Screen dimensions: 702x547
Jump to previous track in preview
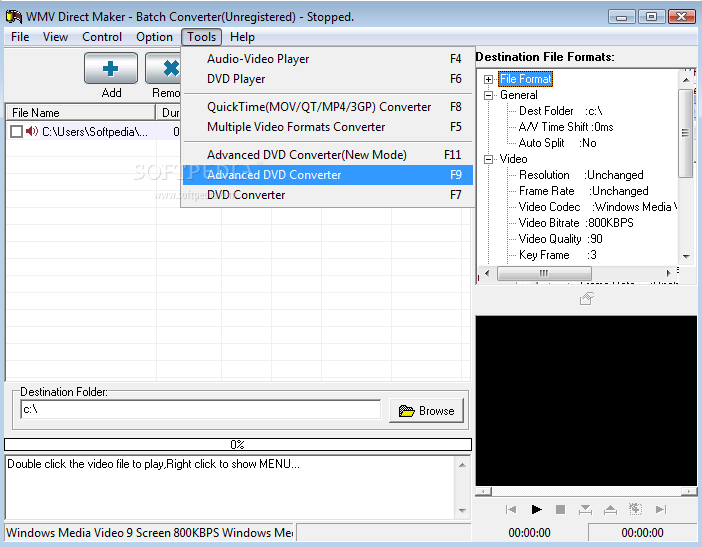(511, 509)
